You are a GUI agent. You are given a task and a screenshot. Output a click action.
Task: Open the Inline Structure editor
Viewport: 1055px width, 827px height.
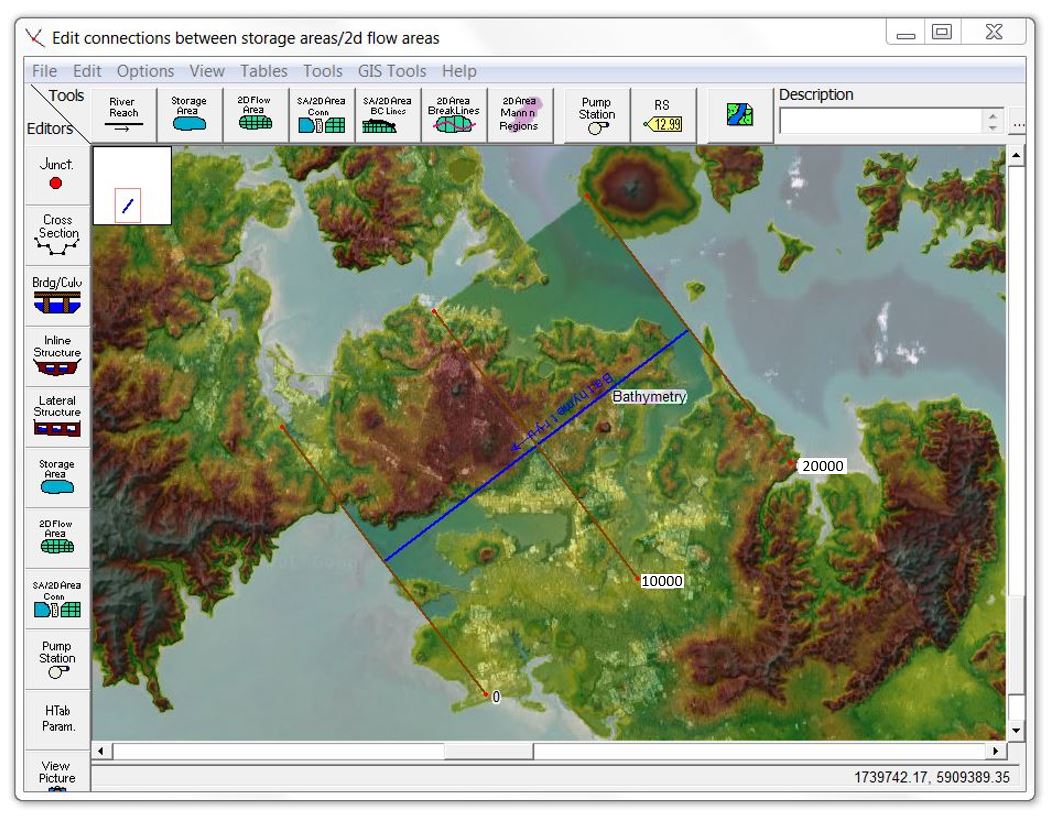(57, 356)
